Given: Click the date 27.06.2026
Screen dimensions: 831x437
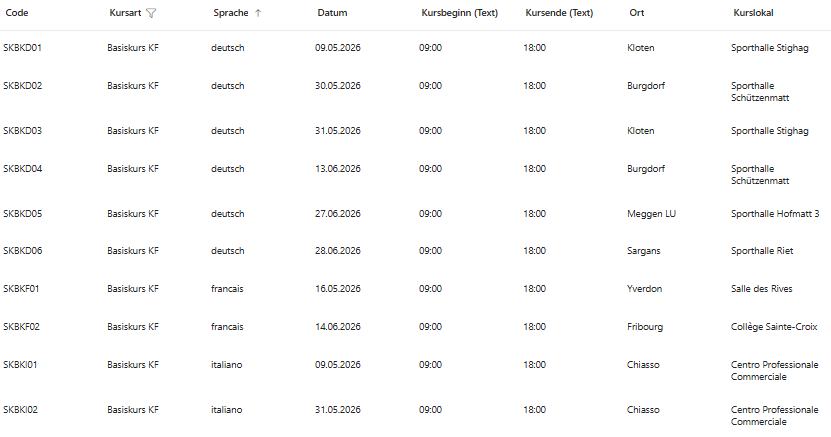Looking at the screenshot, I should pyautogui.click(x=337, y=214).
